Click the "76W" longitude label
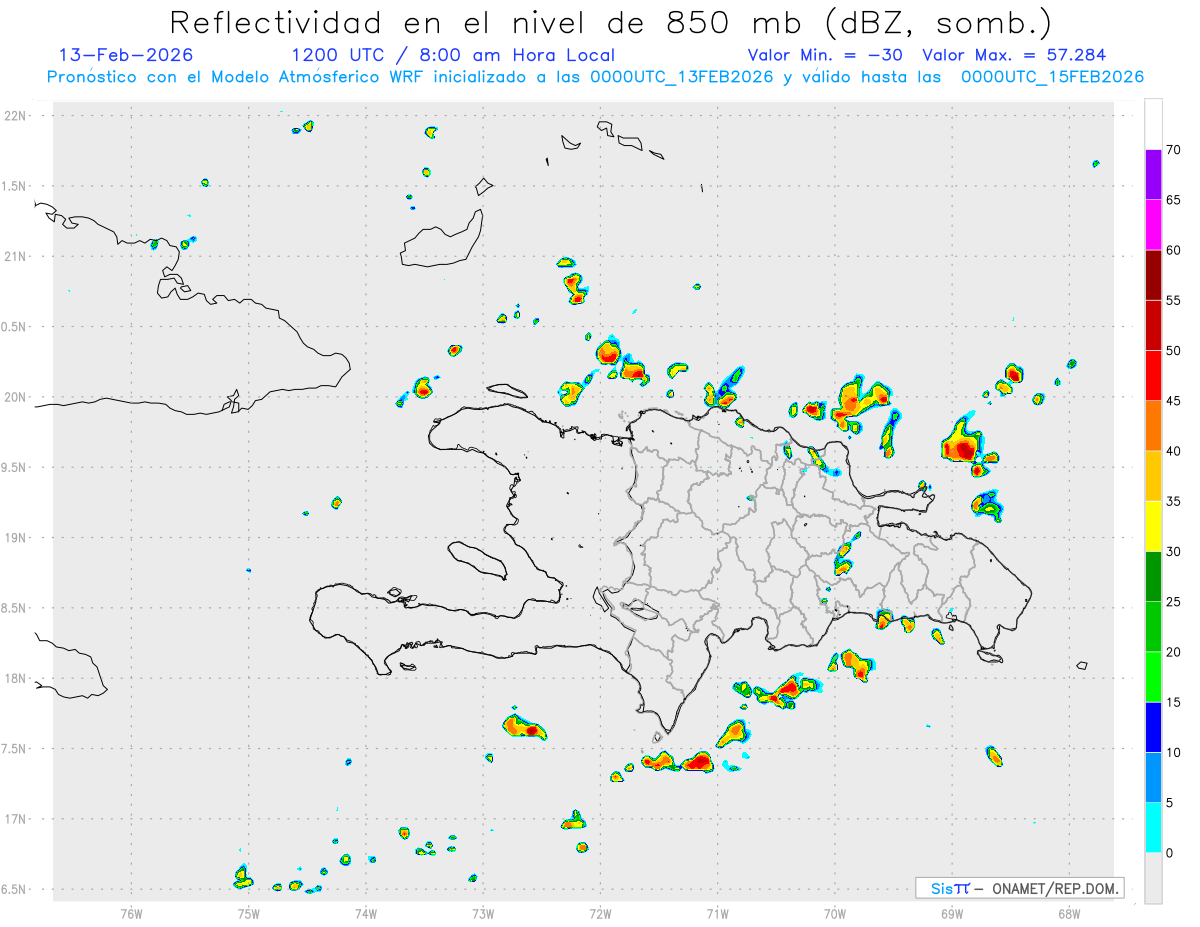This screenshot has height=927, width=1200. pyautogui.click(x=131, y=913)
